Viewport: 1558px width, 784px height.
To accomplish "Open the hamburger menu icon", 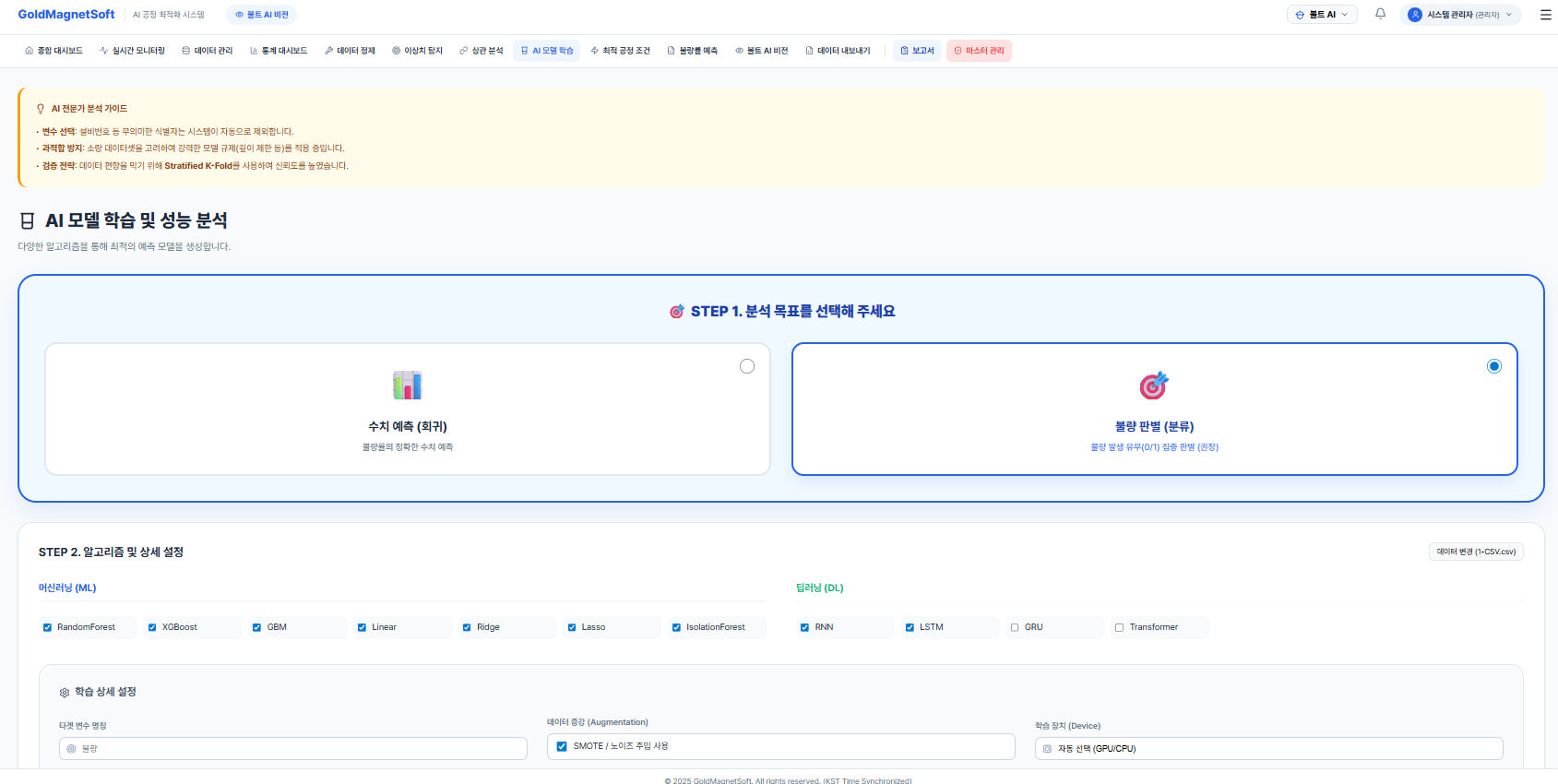I will coord(1545,15).
